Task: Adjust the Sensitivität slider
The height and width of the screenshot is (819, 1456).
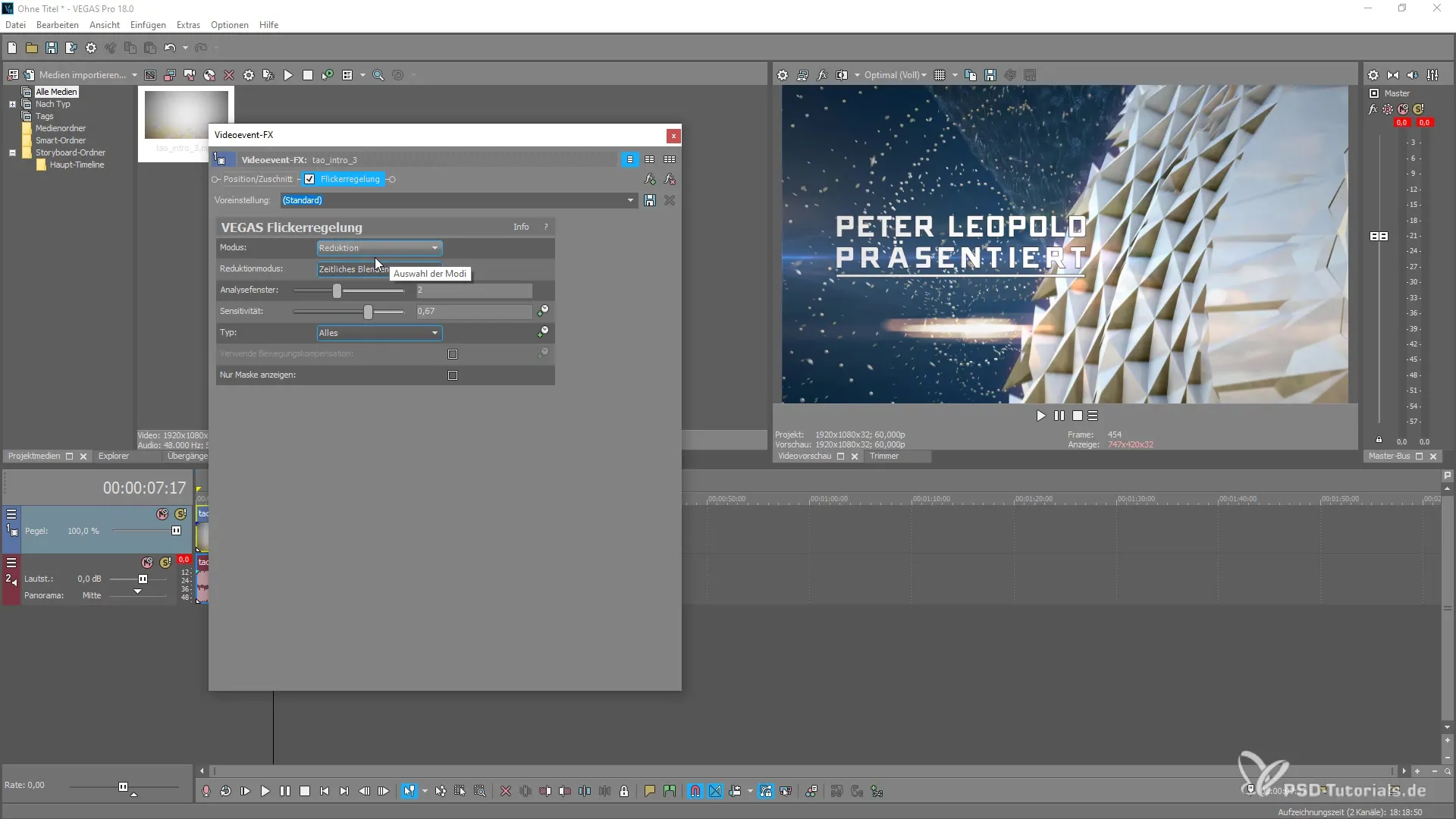Action: 369,312
